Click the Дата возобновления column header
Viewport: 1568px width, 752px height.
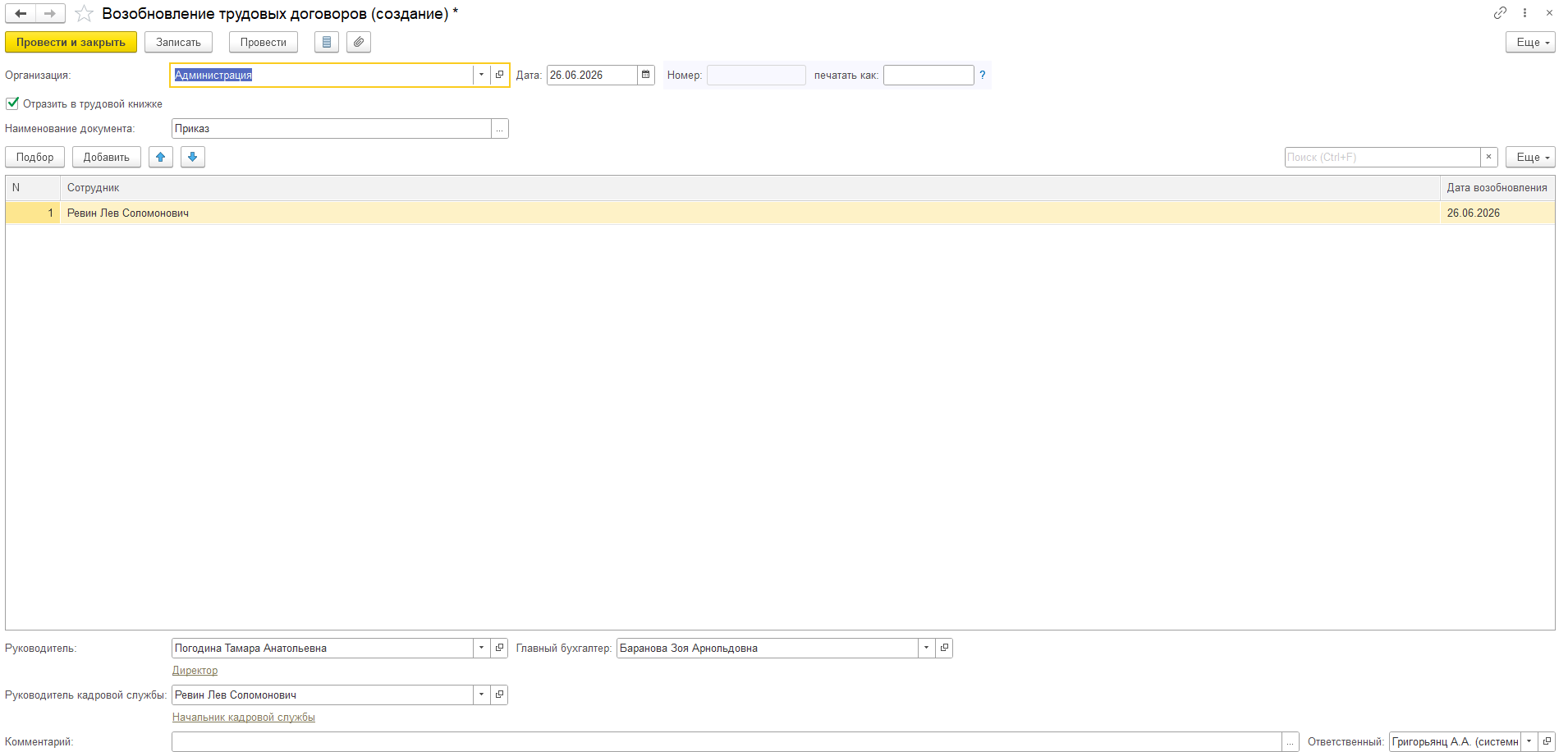pyautogui.click(x=1497, y=188)
